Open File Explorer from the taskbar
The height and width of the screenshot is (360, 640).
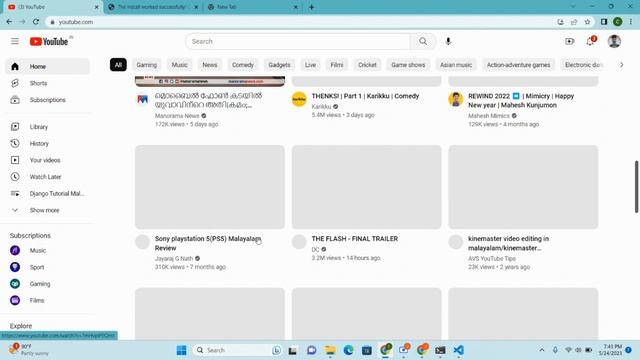click(x=330, y=350)
